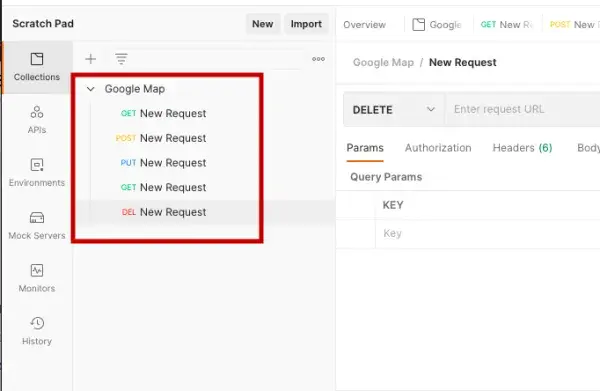The image size is (600, 391).
Task: Open the Monitors sidebar section
Action: pyautogui.click(x=37, y=278)
